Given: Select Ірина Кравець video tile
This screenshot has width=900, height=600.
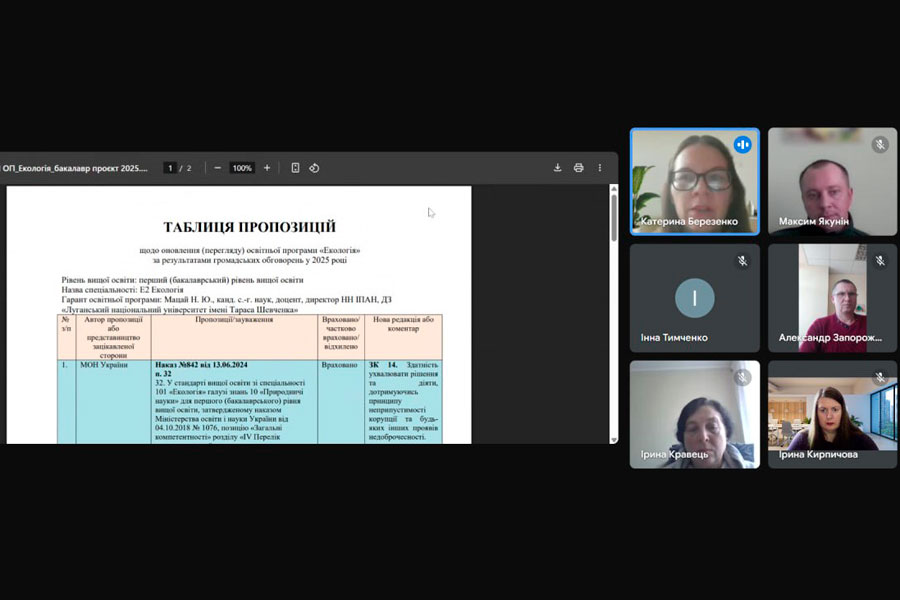Looking at the screenshot, I should [x=695, y=415].
